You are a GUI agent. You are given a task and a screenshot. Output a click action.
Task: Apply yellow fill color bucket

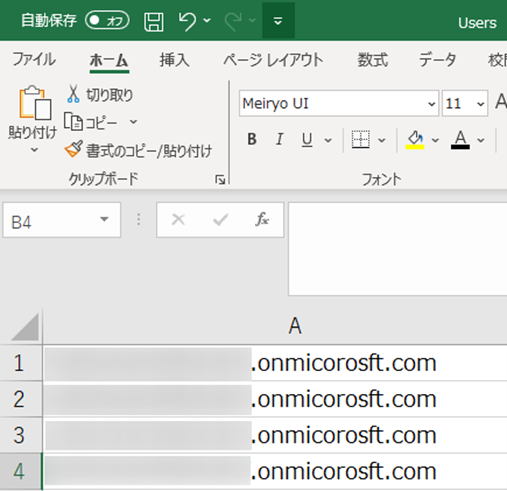tap(415, 140)
